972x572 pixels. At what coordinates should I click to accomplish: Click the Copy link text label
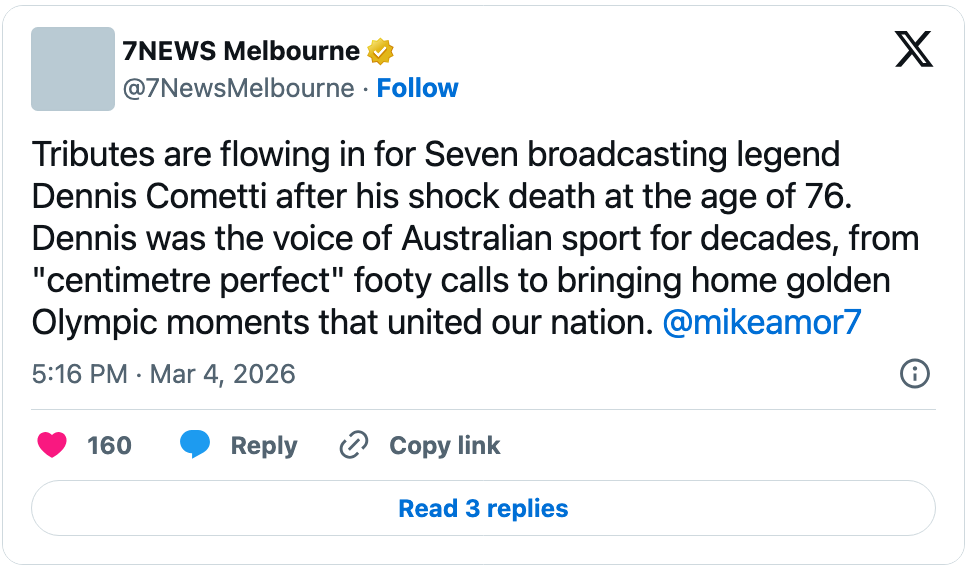click(x=444, y=445)
